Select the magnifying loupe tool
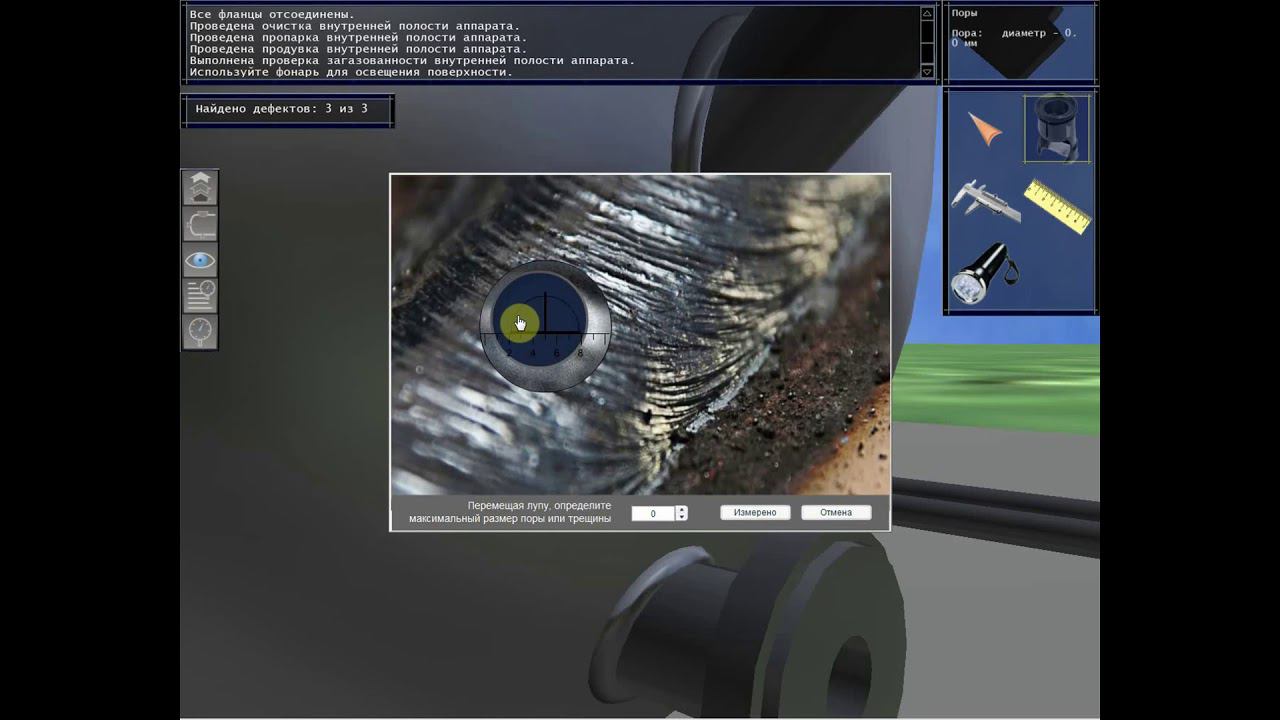The height and width of the screenshot is (720, 1280). pyautogui.click(x=1057, y=128)
